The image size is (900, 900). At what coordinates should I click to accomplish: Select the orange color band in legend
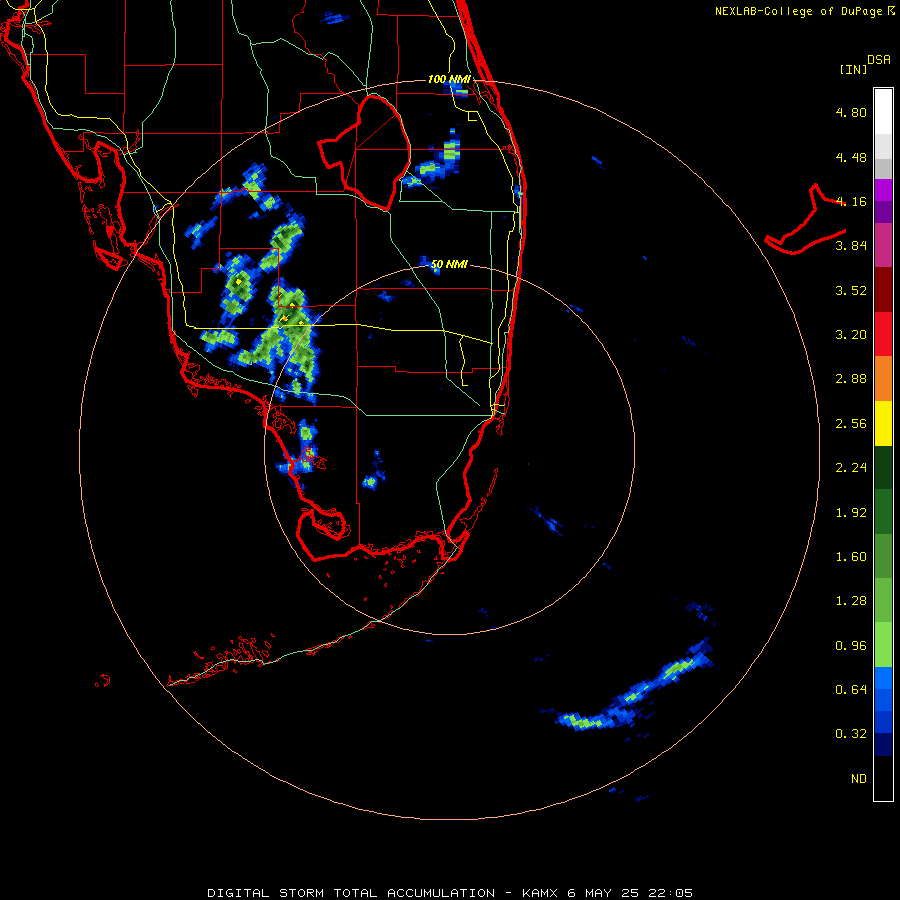coord(883,379)
